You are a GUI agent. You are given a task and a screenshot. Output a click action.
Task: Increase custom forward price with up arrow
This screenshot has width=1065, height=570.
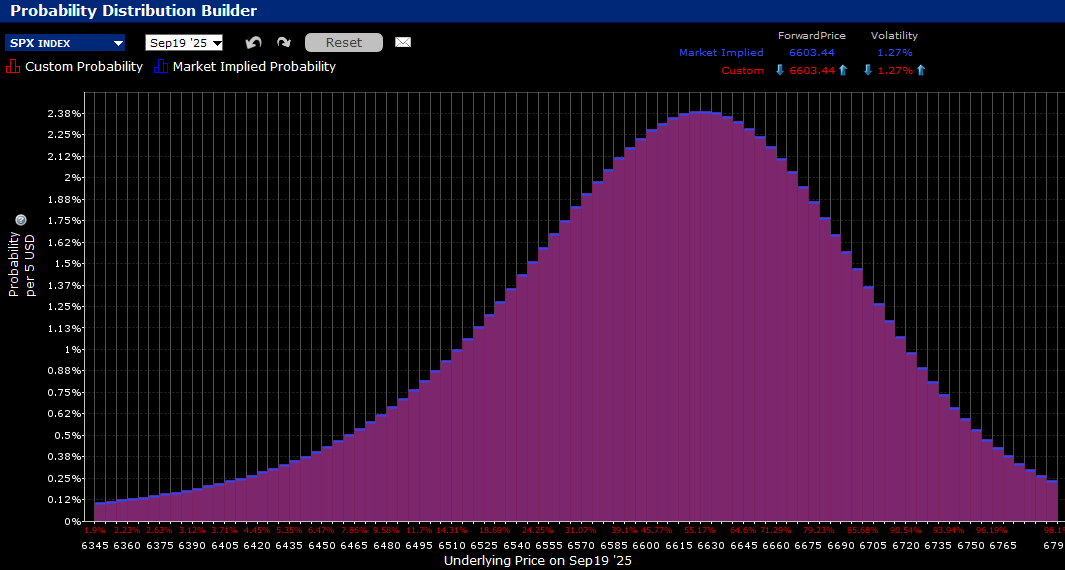coord(843,70)
